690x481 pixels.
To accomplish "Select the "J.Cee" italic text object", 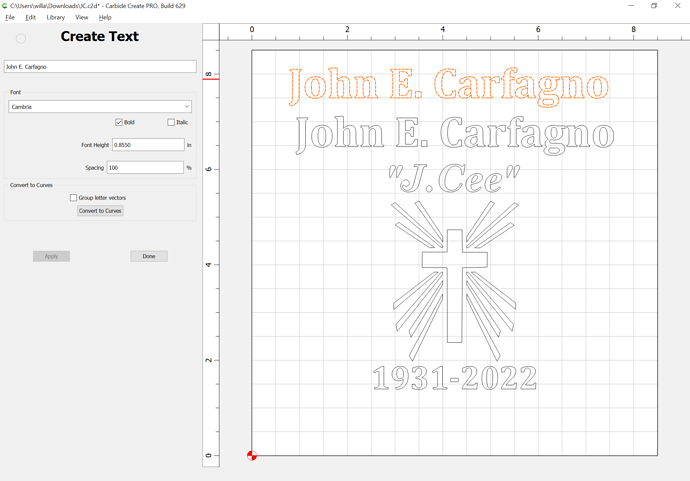I will click(454, 179).
